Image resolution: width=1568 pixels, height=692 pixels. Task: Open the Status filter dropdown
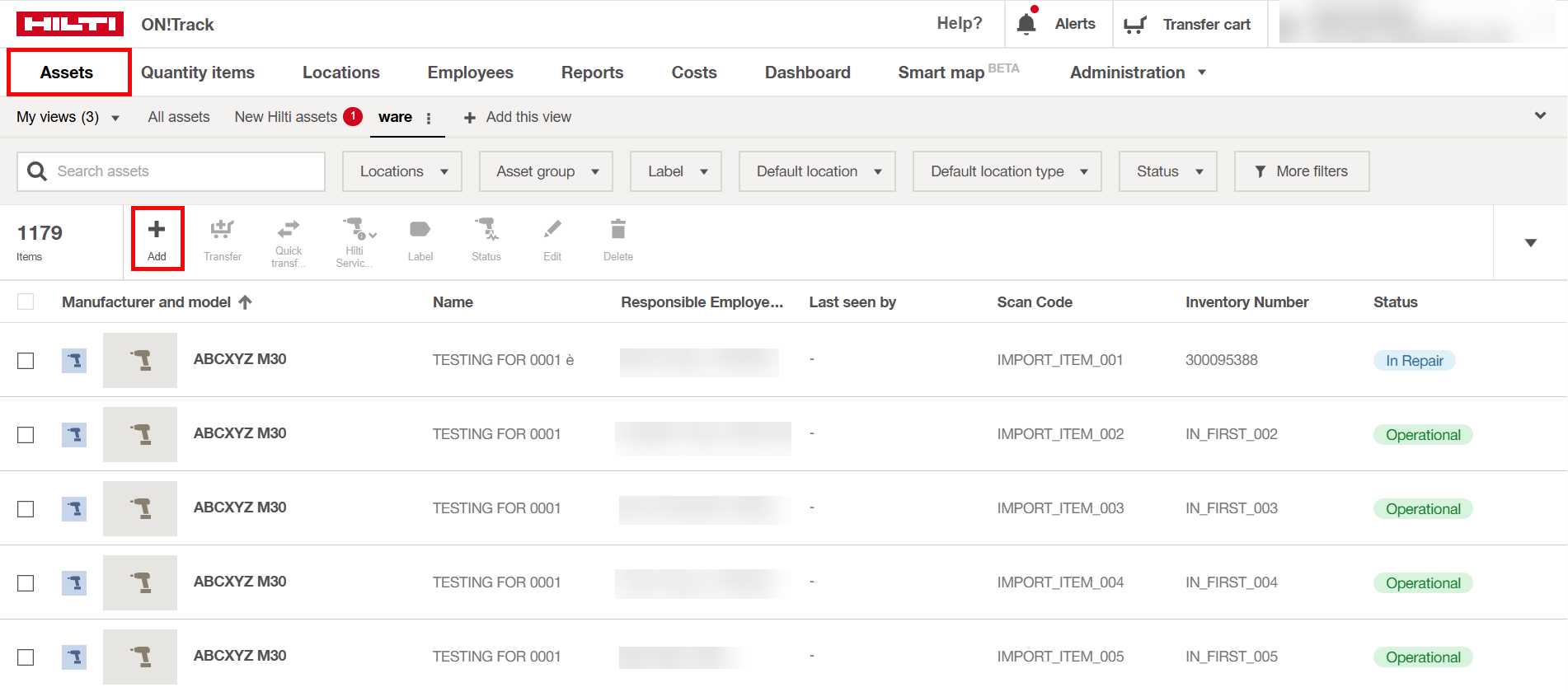[1168, 171]
